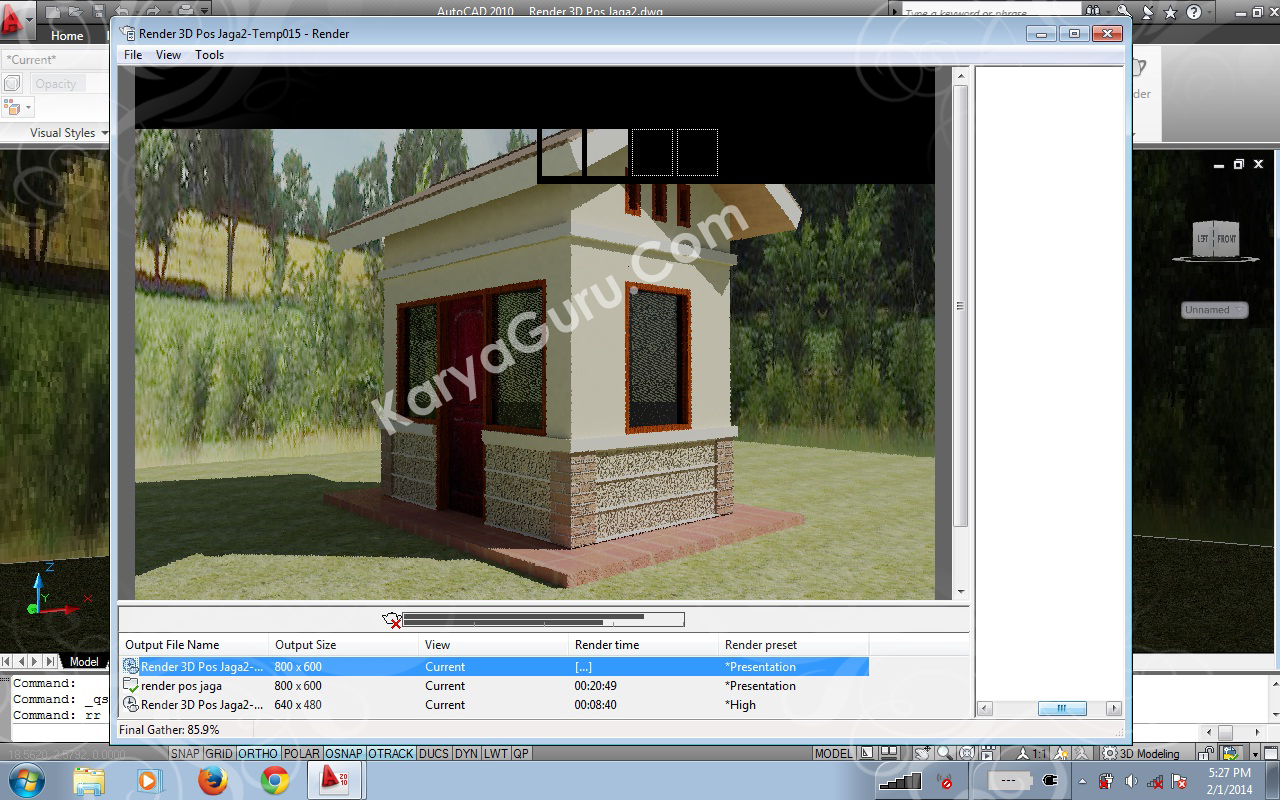Open Google Chrome from the taskbar
This screenshot has width=1280, height=800.
[x=274, y=780]
